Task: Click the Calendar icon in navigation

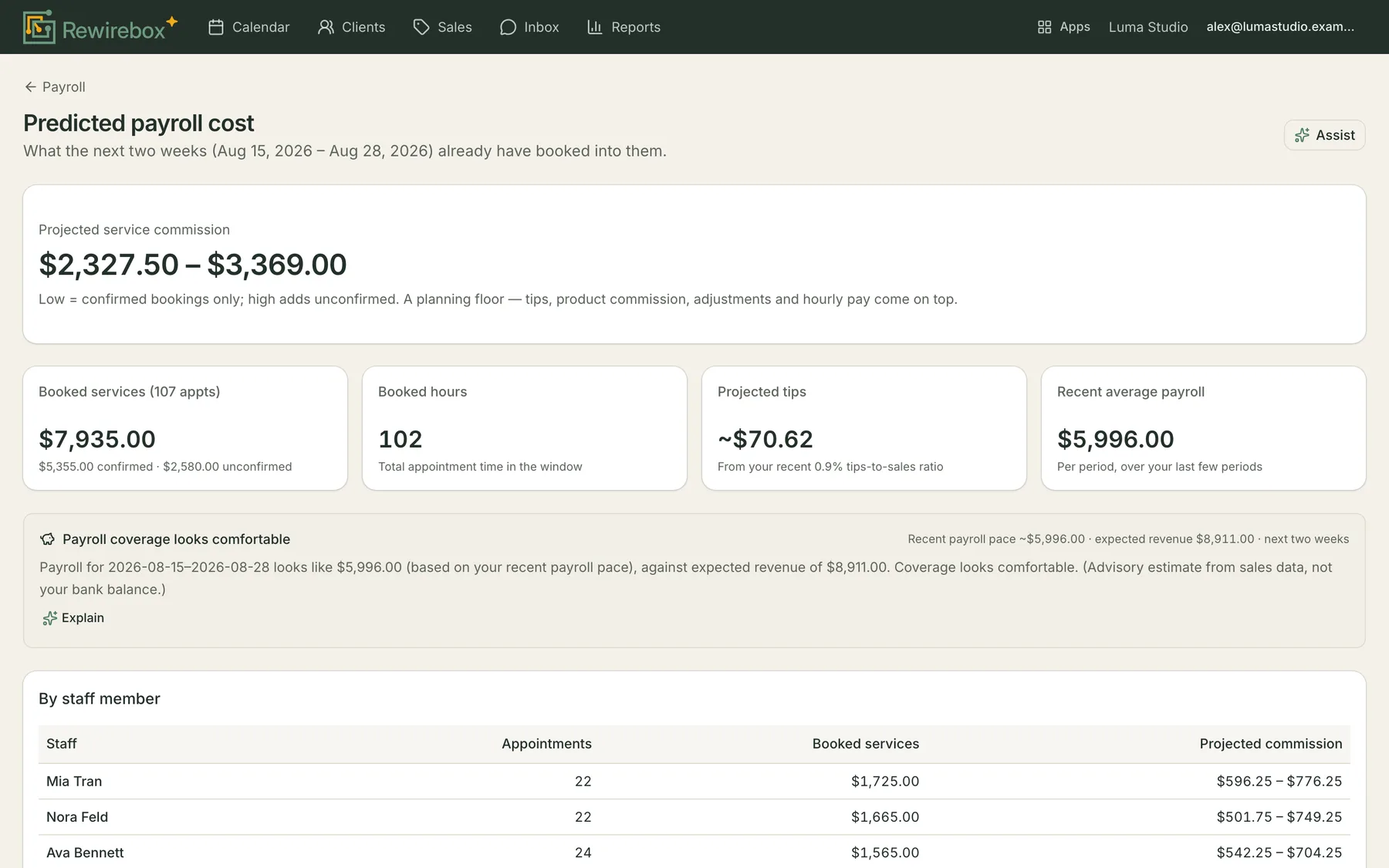Action: coord(216,27)
